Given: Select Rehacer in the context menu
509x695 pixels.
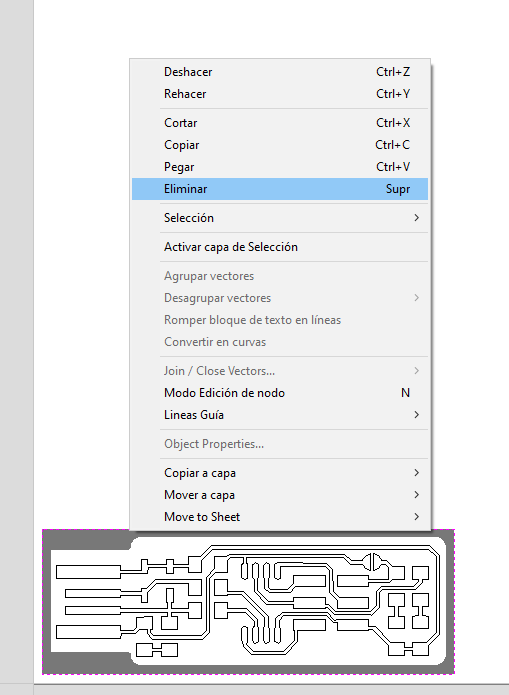Looking at the screenshot, I should [280, 94].
